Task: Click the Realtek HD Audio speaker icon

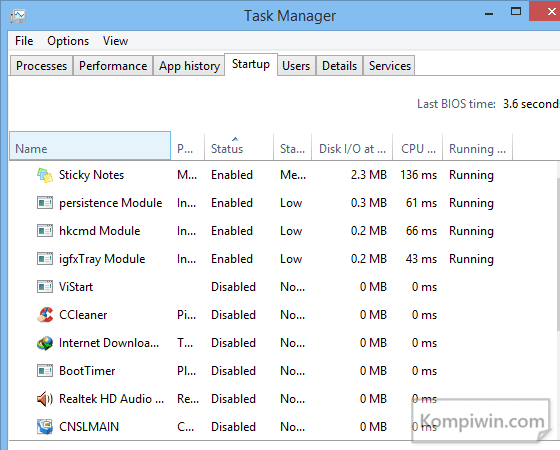Action: coord(45,399)
